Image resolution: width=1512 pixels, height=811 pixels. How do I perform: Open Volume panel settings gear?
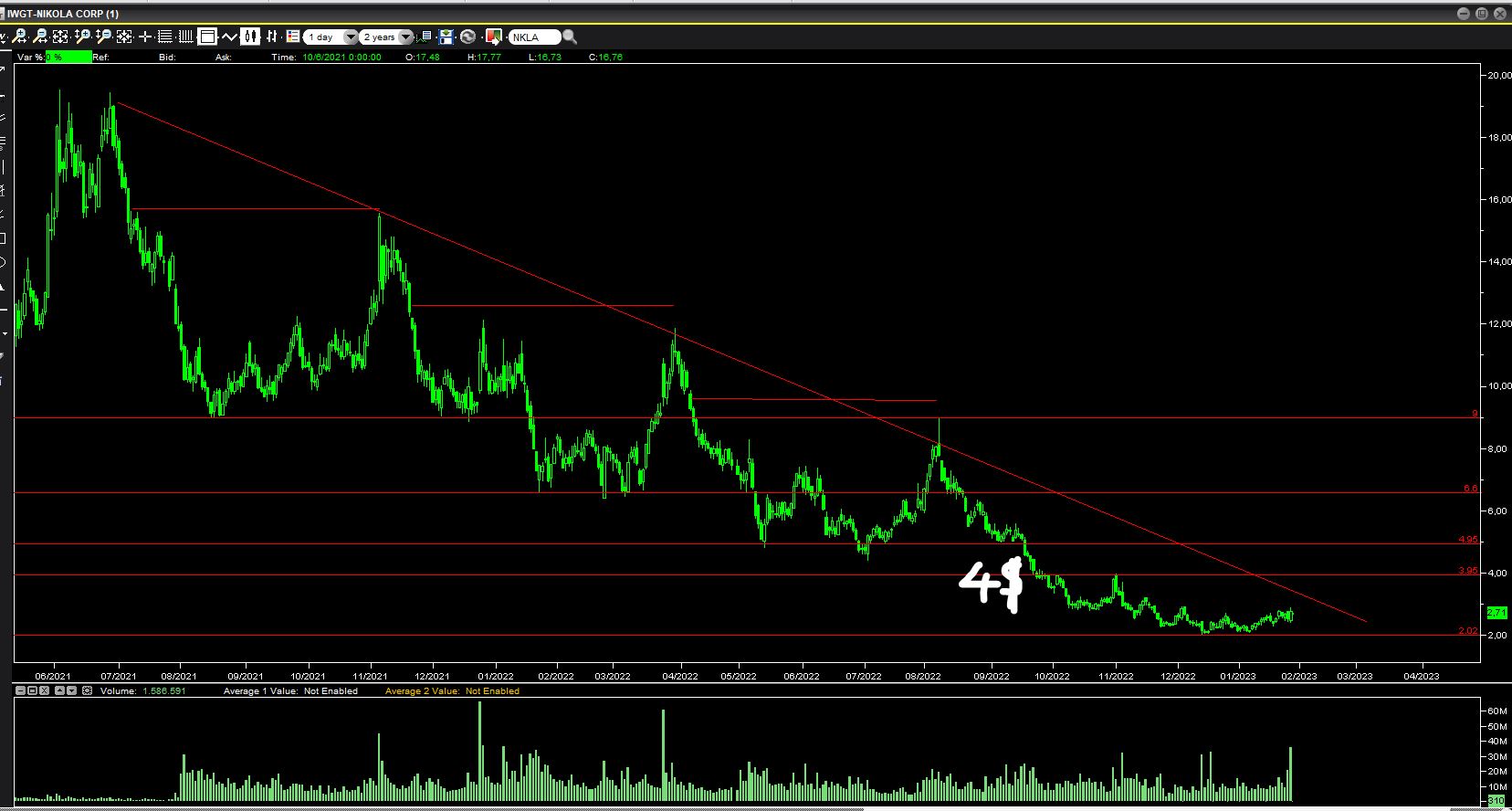(x=87, y=691)
